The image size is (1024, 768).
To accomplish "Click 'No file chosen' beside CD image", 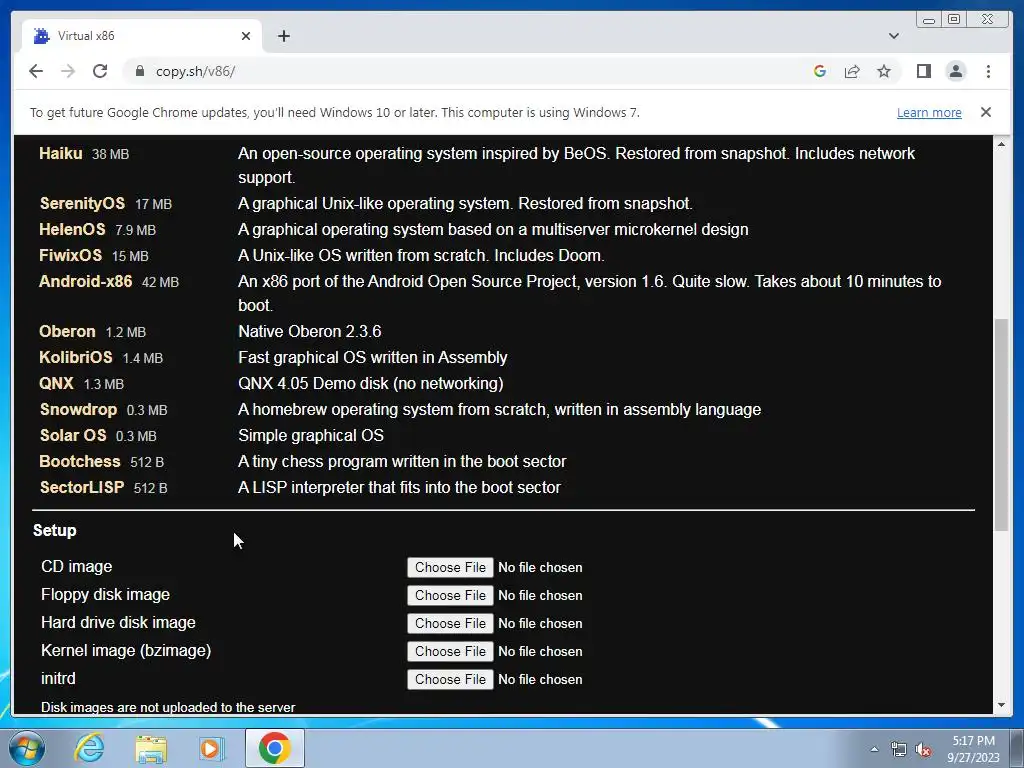I will click(x=540, y=568).
